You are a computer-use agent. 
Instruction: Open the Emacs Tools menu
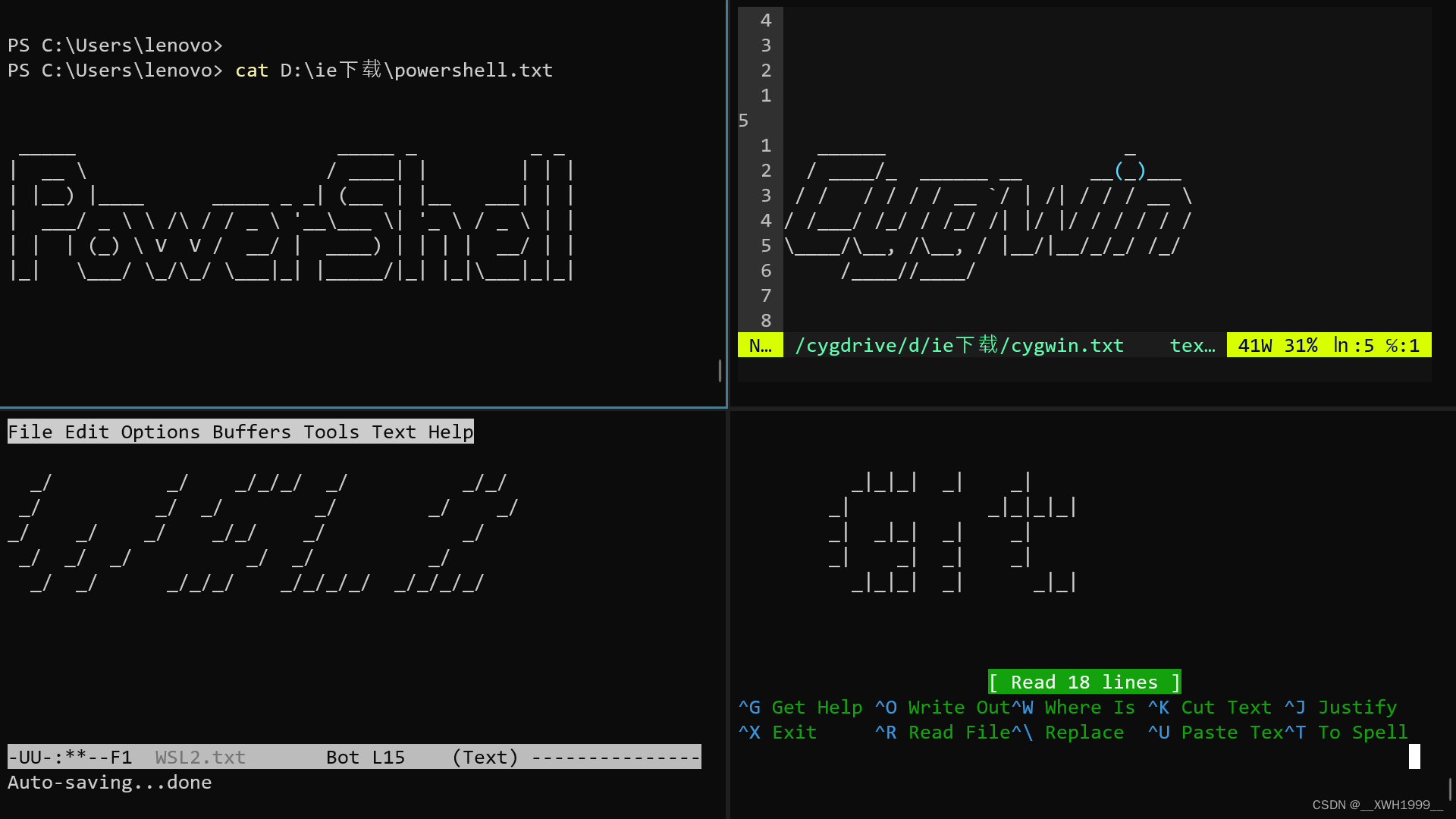[331, 431]
